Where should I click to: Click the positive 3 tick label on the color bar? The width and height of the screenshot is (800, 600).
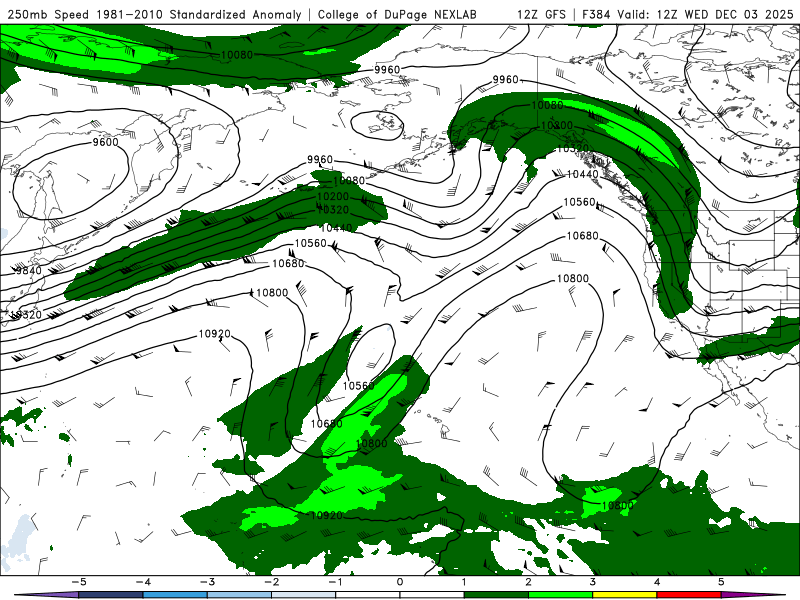click(x=593, y=582)
